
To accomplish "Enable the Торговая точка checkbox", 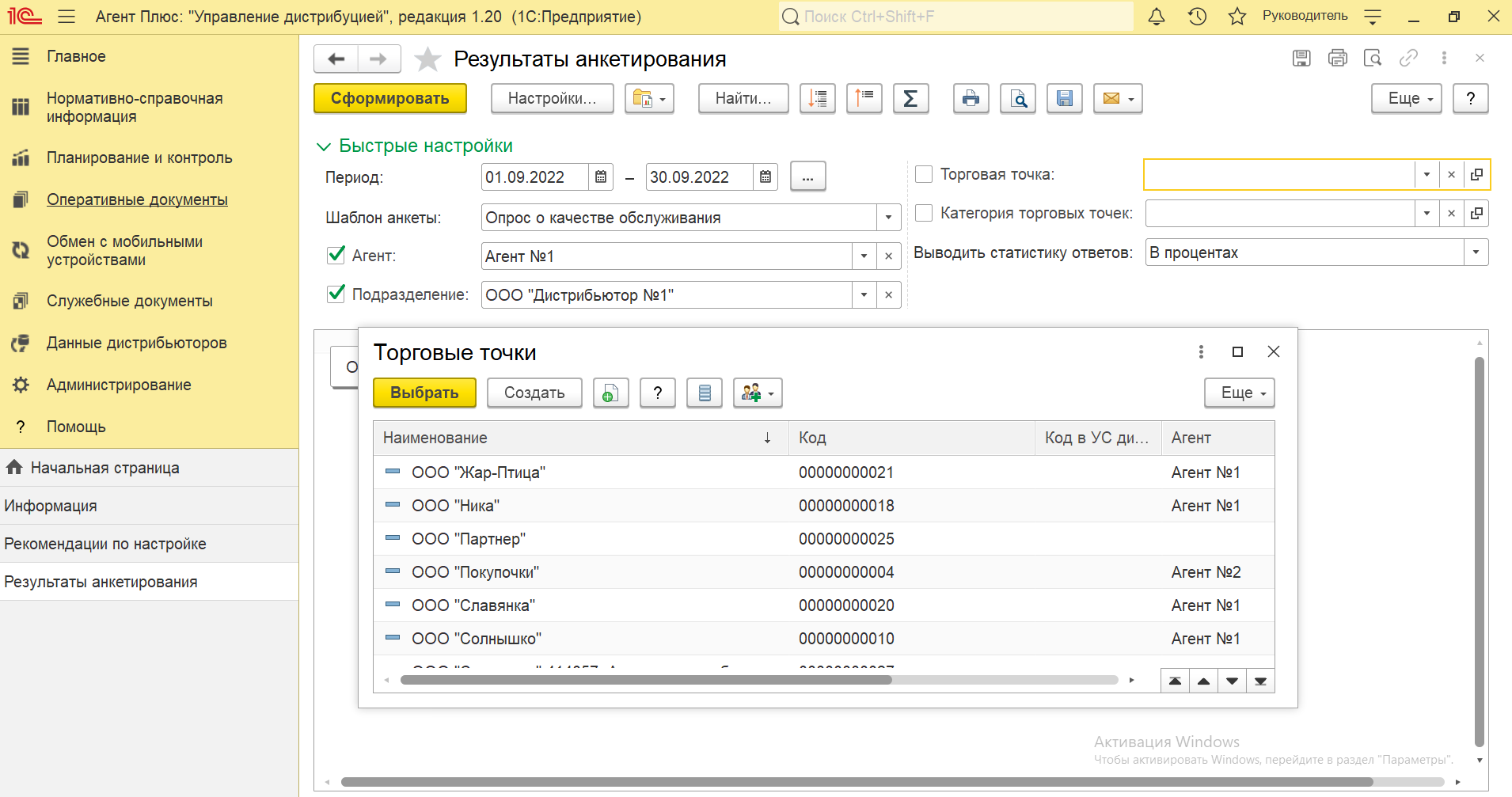I will coord(924,174).
